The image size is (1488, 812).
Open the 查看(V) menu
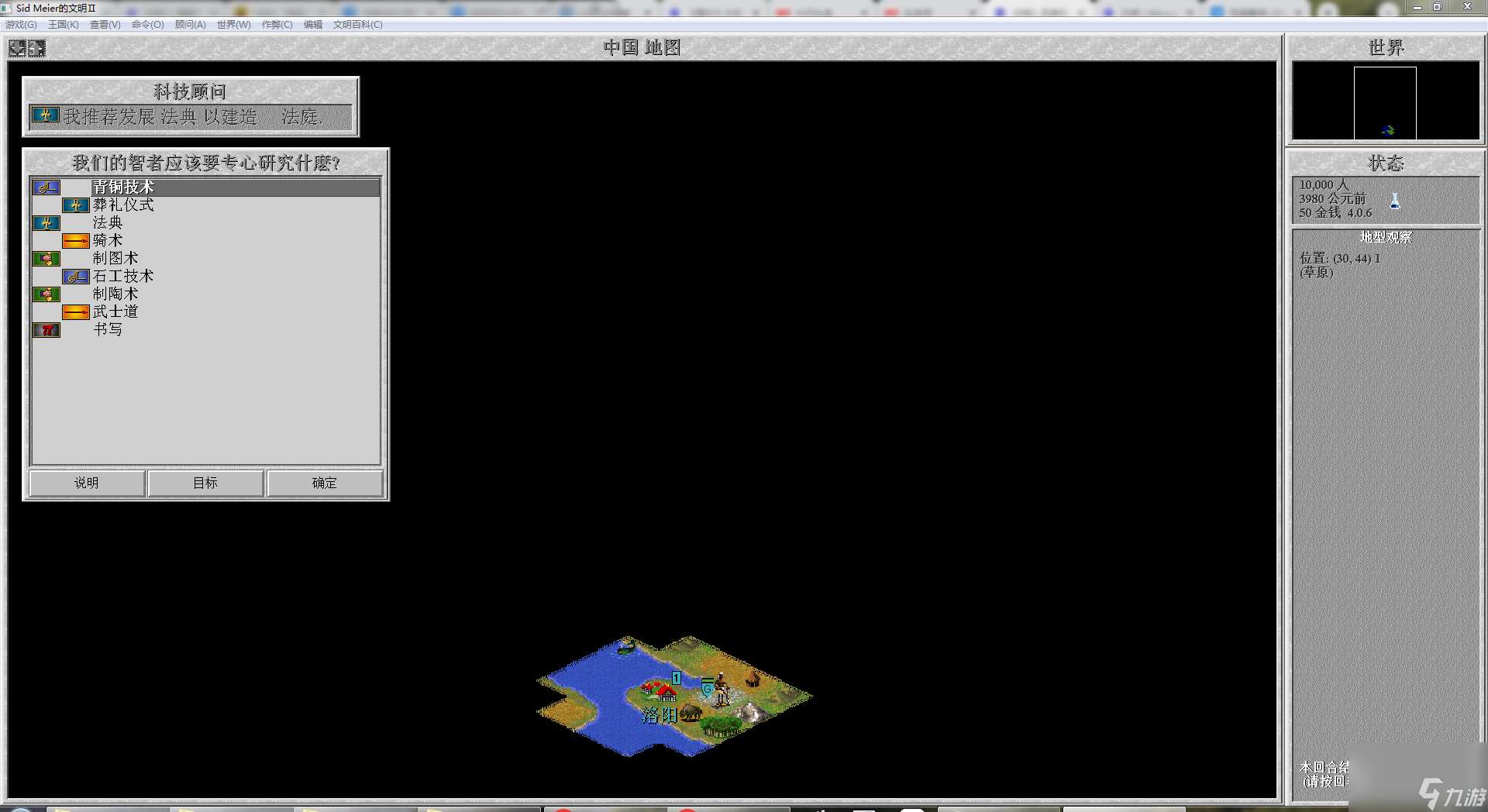[105, 25]
